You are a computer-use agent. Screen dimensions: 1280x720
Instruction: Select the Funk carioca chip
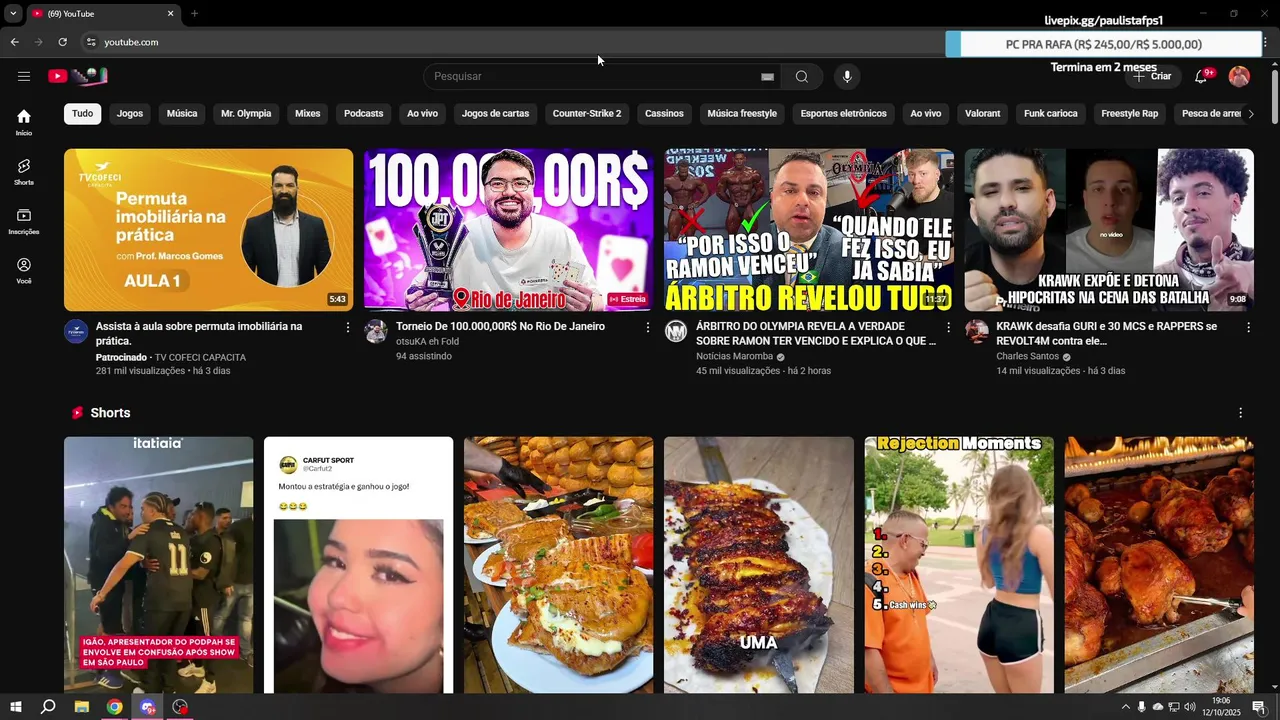[x=1051, y=114]
